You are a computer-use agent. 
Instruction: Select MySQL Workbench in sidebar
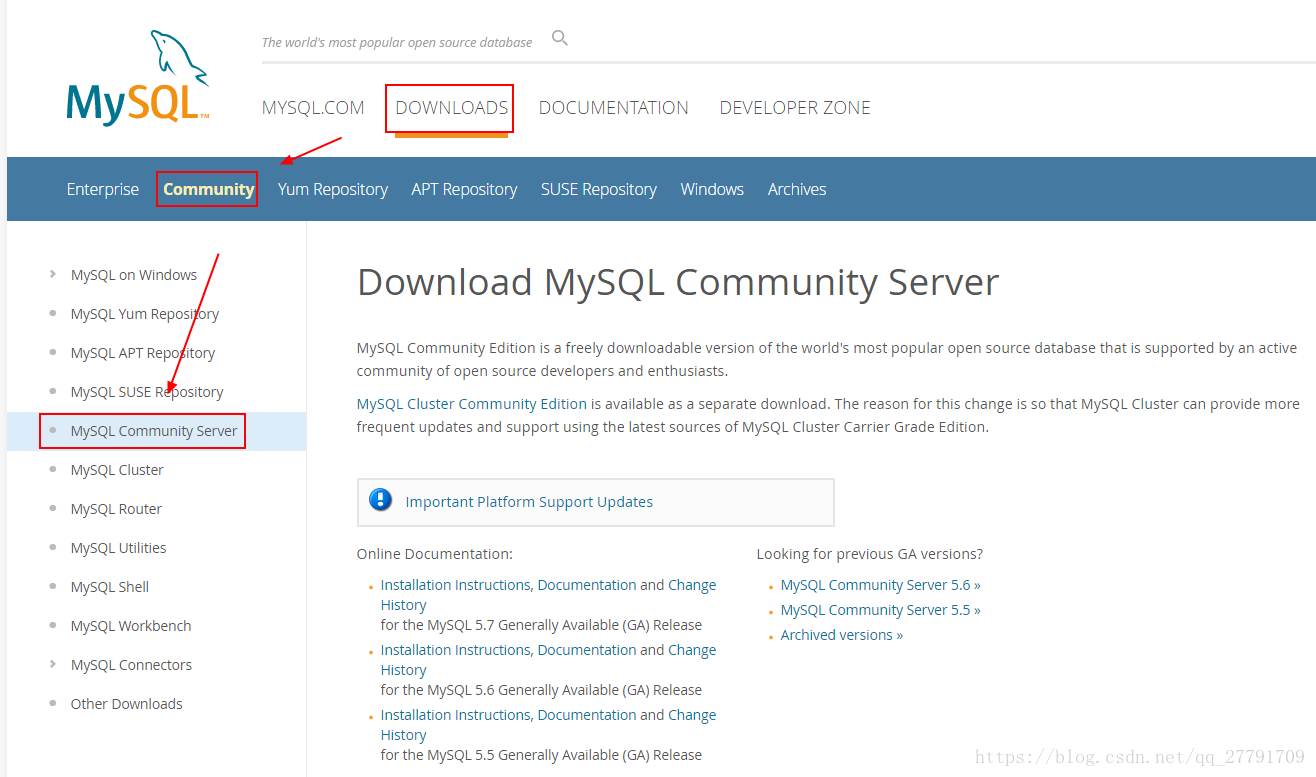pyautogui.click(x=131, y=626)
